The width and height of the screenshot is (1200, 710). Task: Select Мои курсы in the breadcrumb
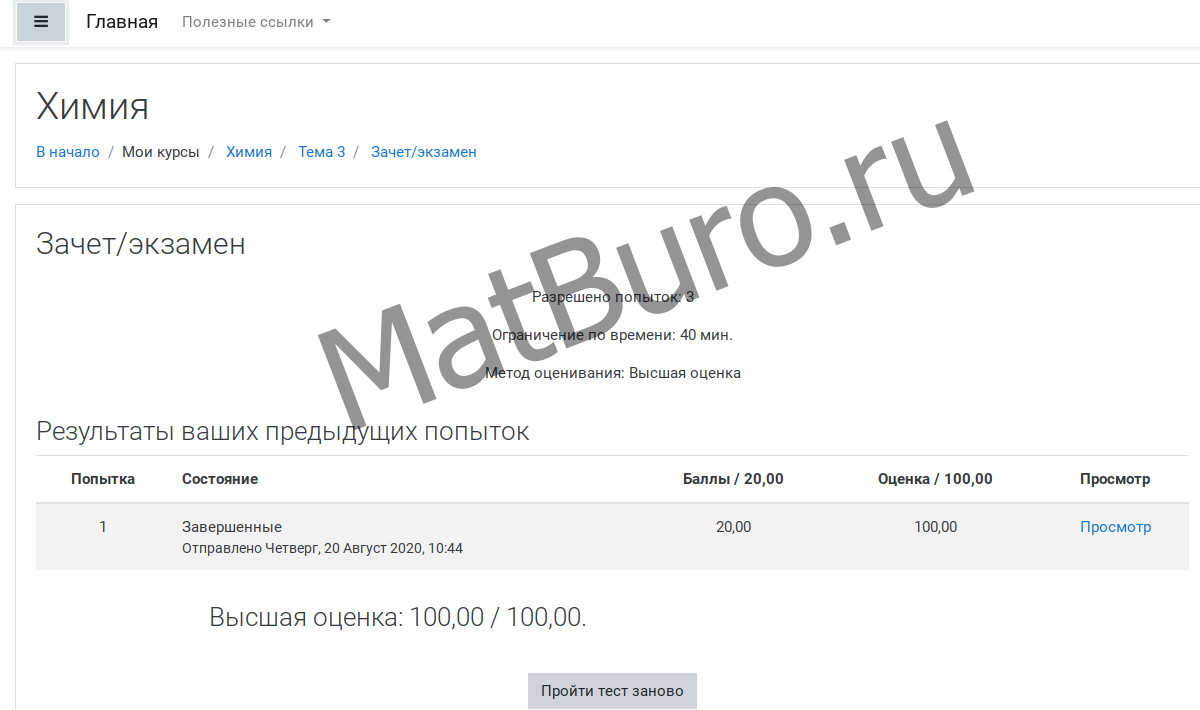pos(160,152)
